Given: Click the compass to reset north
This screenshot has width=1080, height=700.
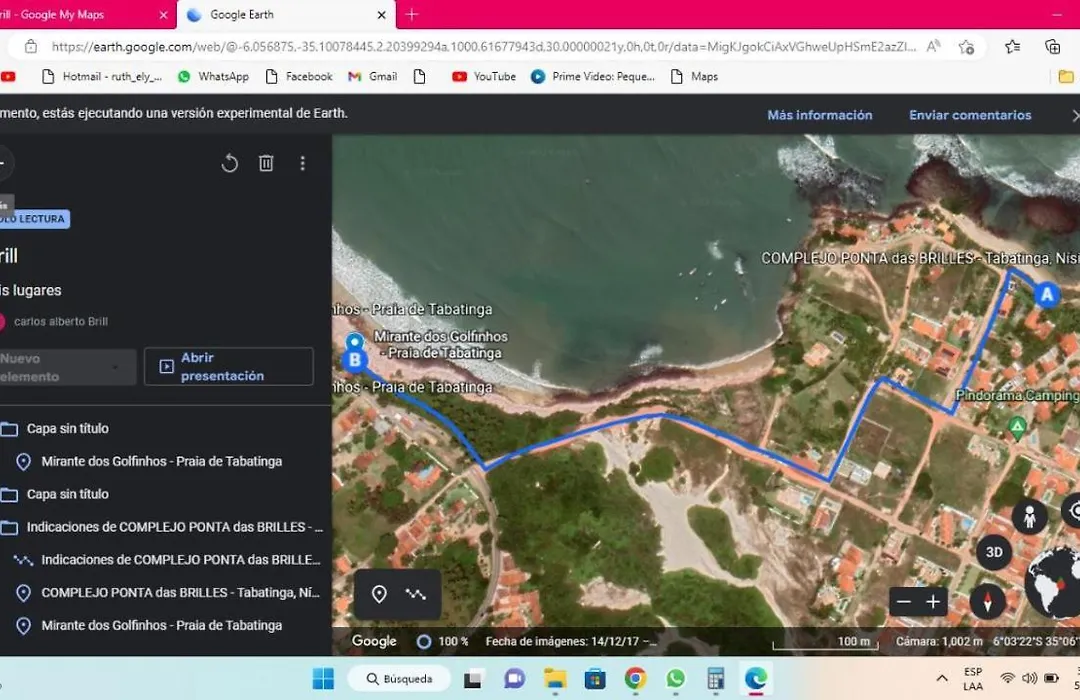Looking at the screenshot, I should [988, 601].
